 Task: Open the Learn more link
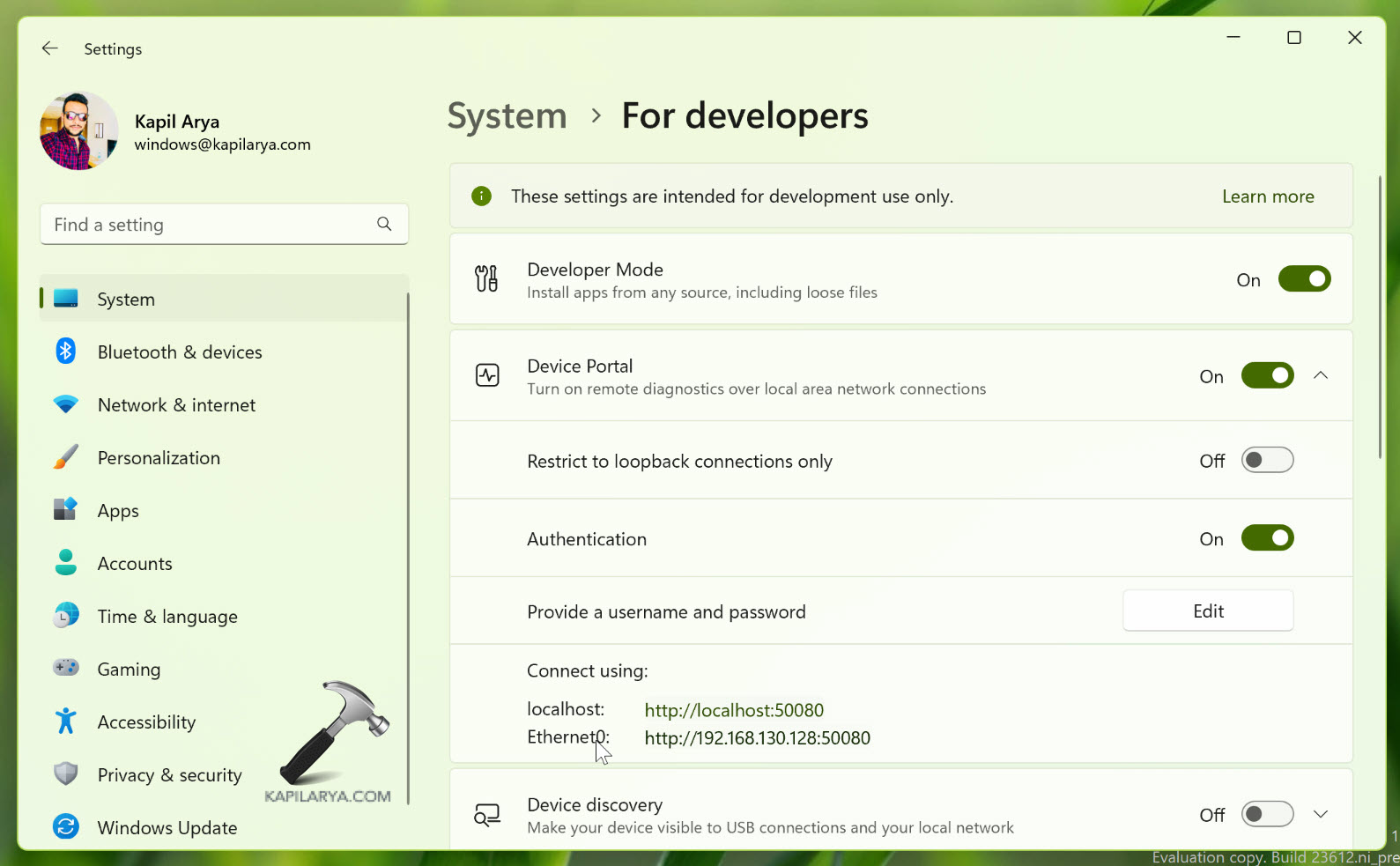(x=1267, y=196)
